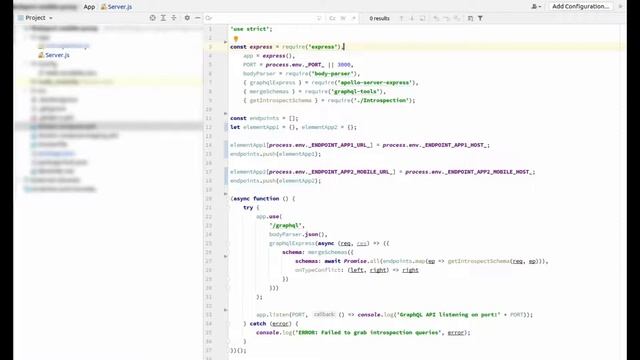
Task: Click 'apollo-server-express' string
Action: click(374, 82)
